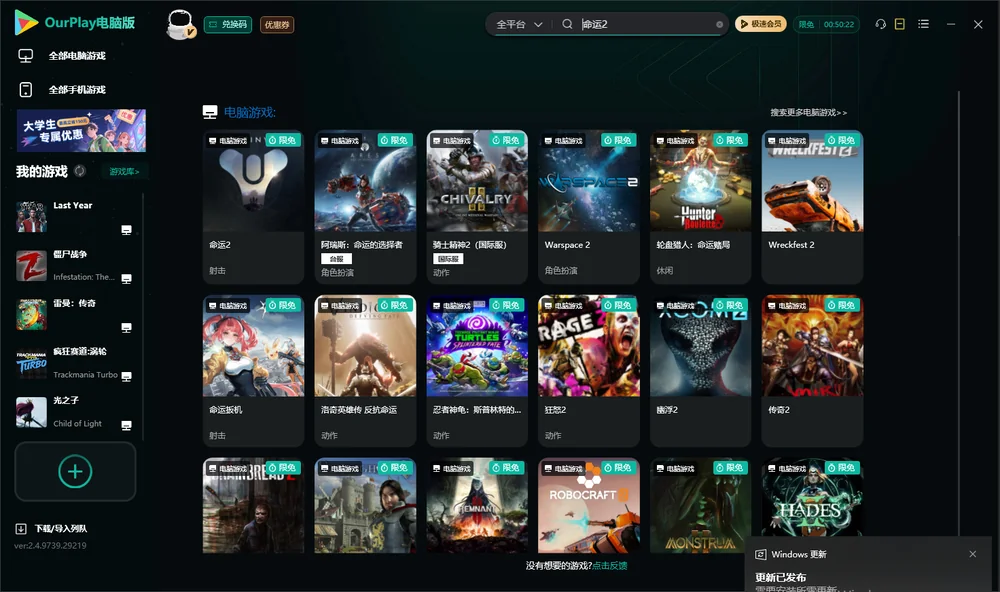Open the 大学生专属优惠 banner

pyautogui.click(x=81, y=130)
